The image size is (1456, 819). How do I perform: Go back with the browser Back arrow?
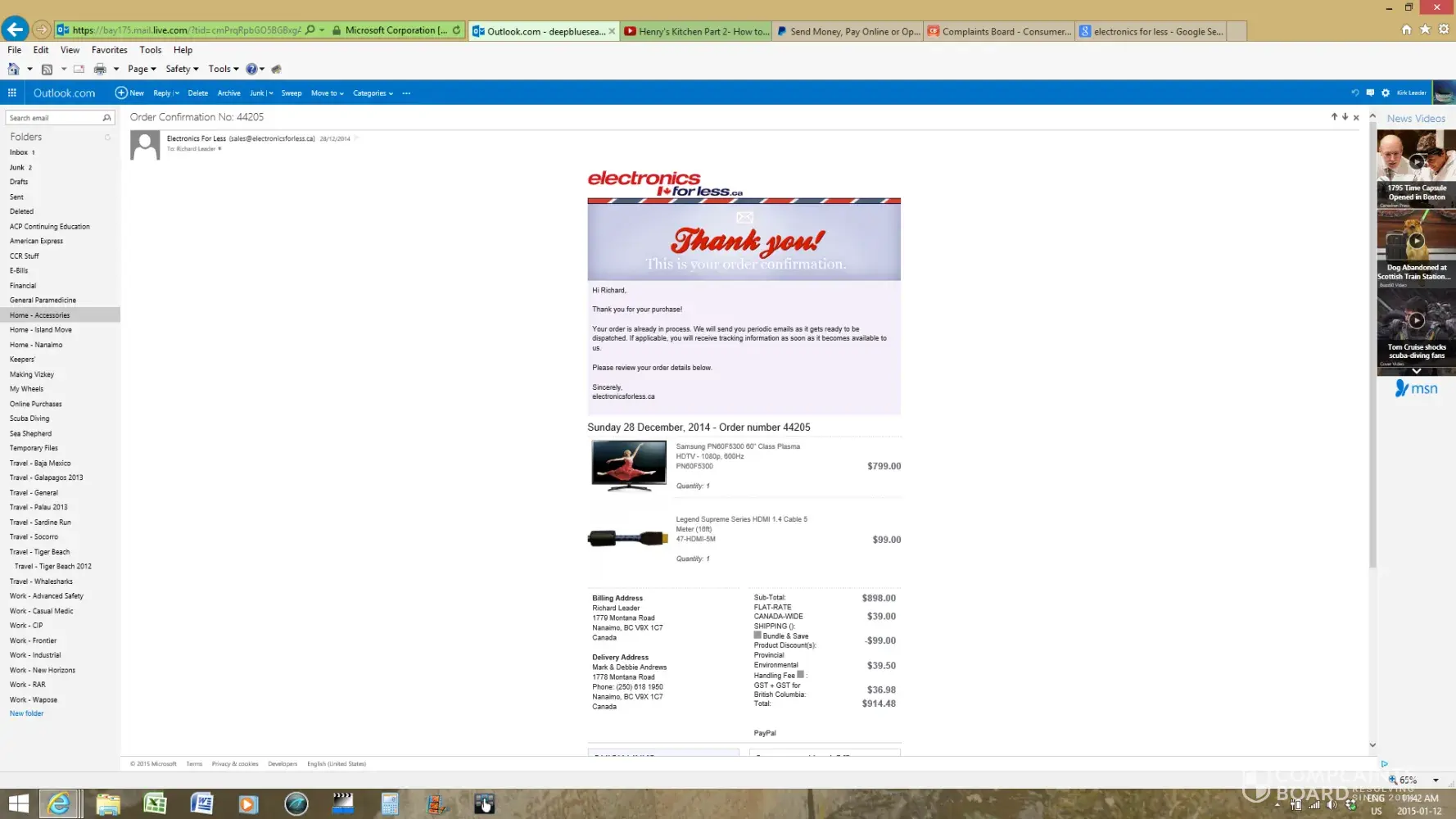15,29
